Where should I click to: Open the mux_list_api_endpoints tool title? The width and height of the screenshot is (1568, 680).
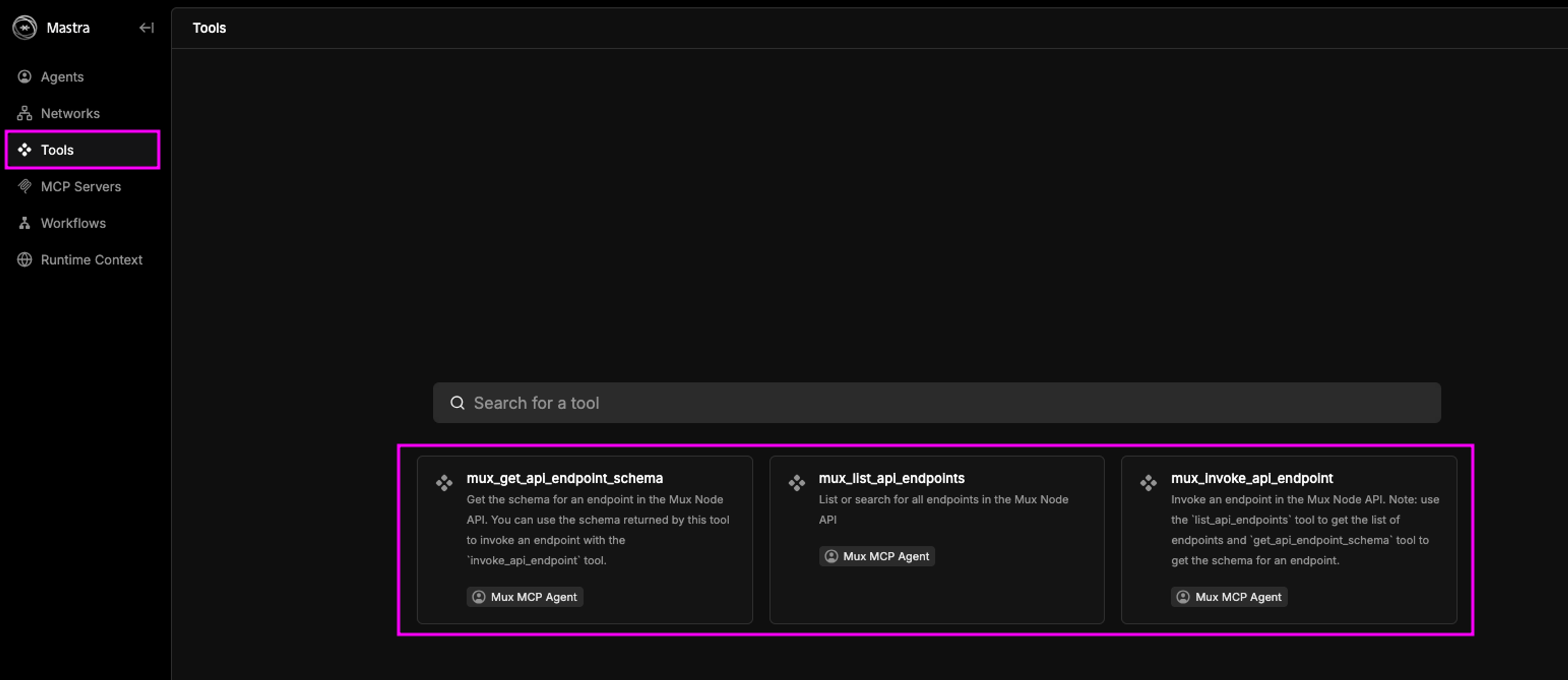[891, 479]
